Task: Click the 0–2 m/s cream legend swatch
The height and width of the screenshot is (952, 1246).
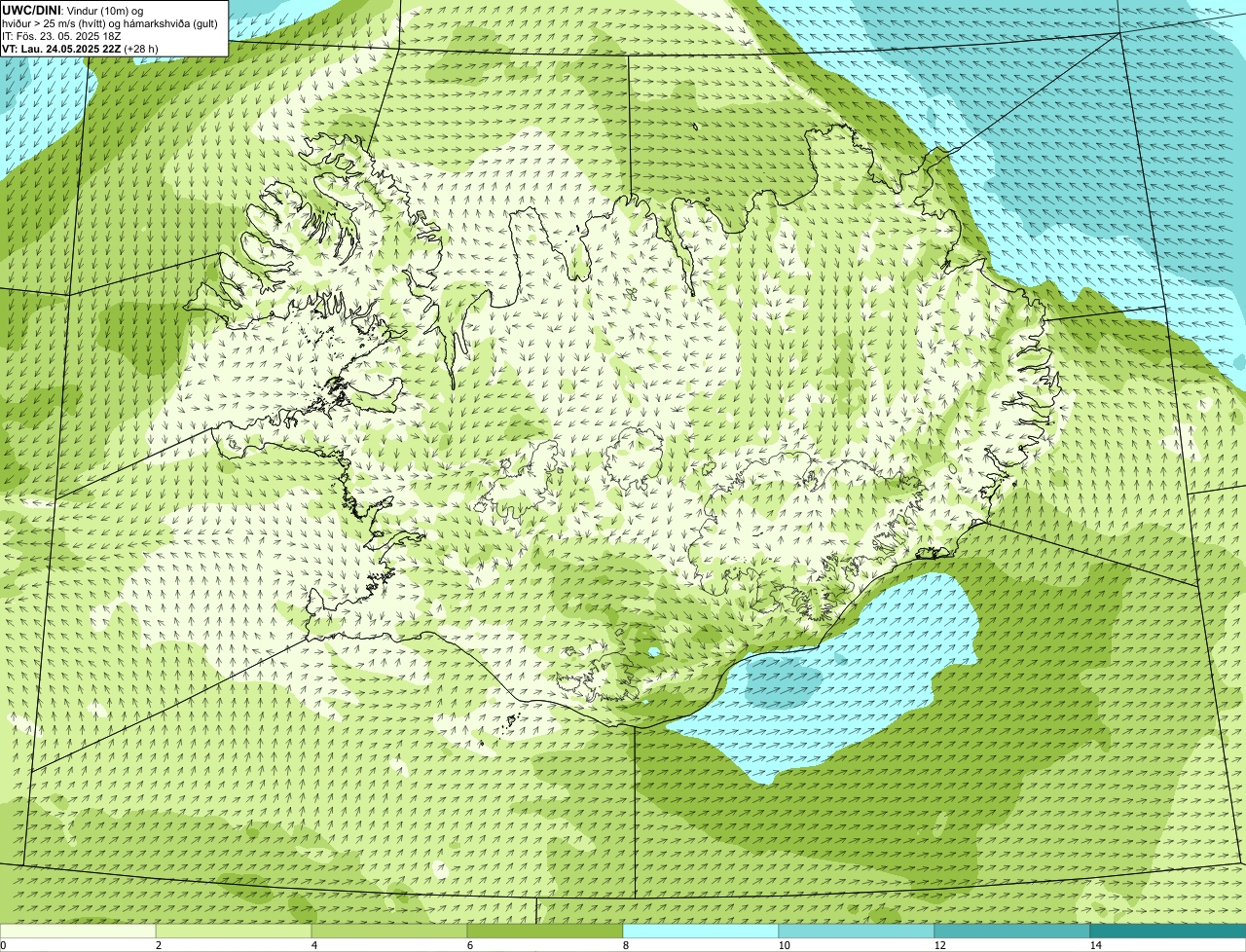Action: (x=78, y=932)
